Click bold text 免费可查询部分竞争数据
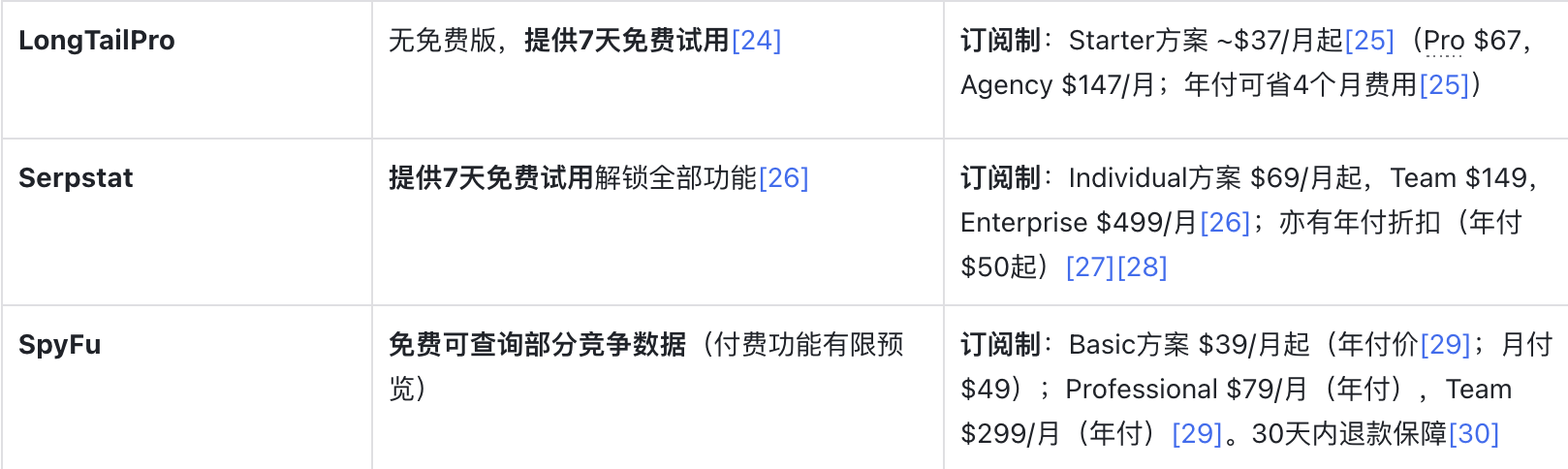1568x469 pixels. coord(537,345)
